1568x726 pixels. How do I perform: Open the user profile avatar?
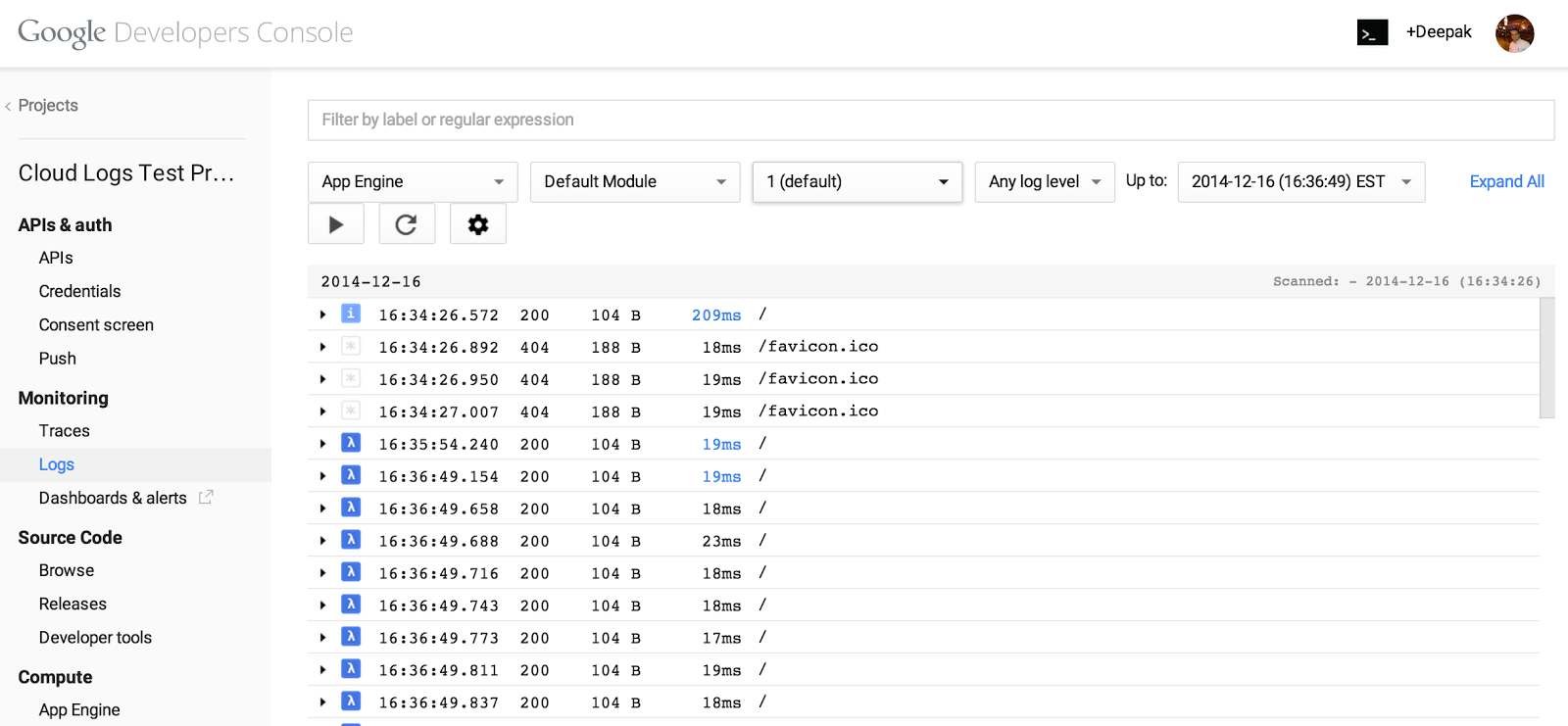1514,33
